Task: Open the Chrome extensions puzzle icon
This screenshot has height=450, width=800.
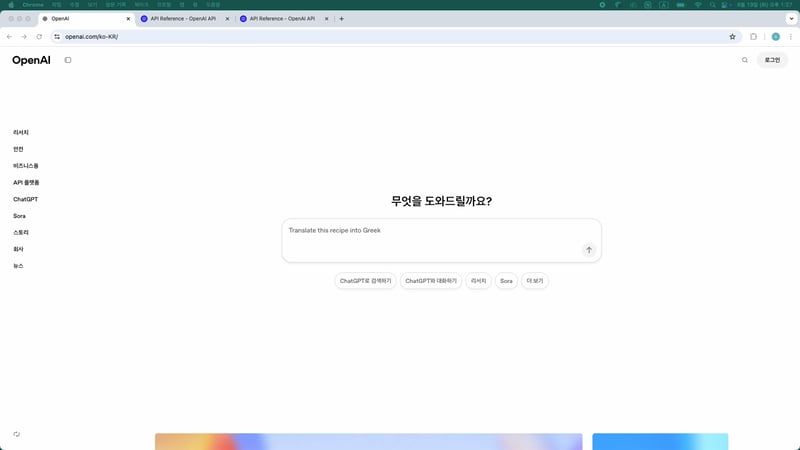Action: point(754,36)
